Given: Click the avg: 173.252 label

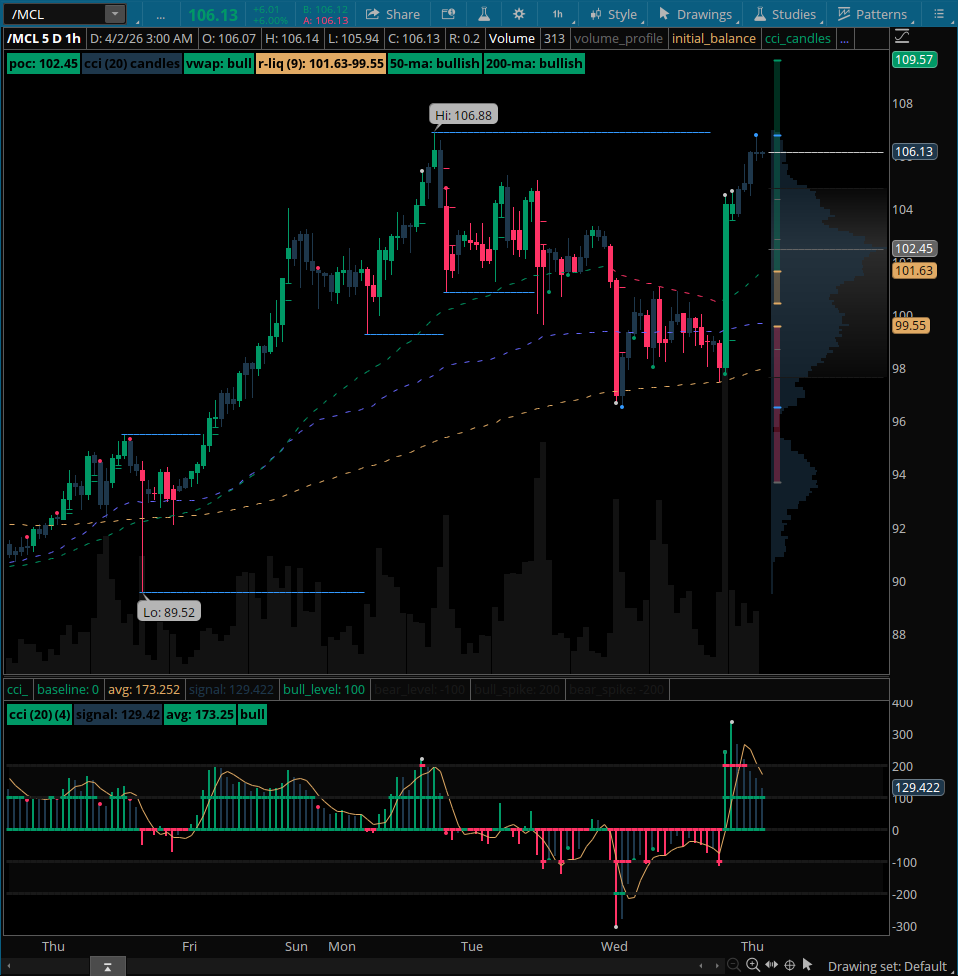Looking at the screenshot, I should pyautogui.click(x=144, y=690).
